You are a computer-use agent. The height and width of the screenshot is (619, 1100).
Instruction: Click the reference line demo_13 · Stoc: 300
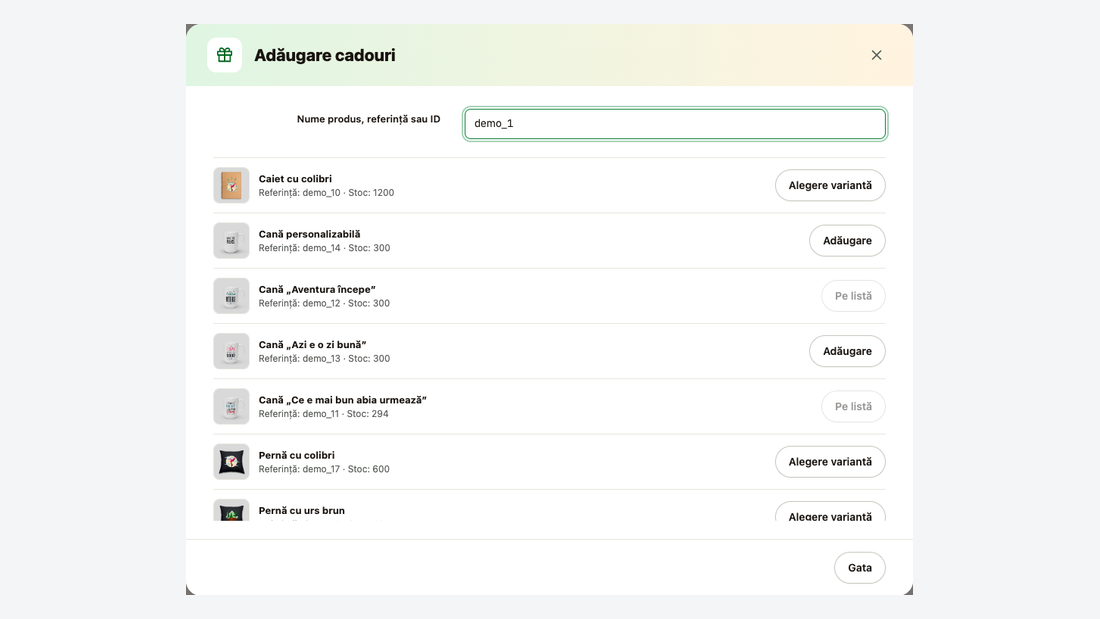[x=324, y=359]
